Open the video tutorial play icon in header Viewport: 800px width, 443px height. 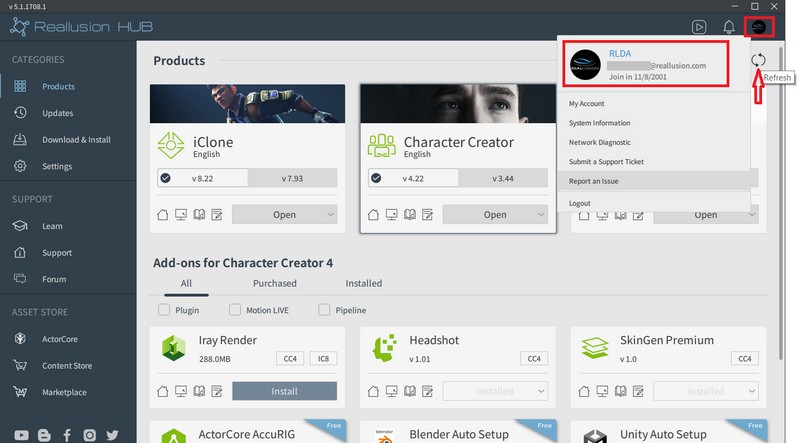tap(698, 27)
